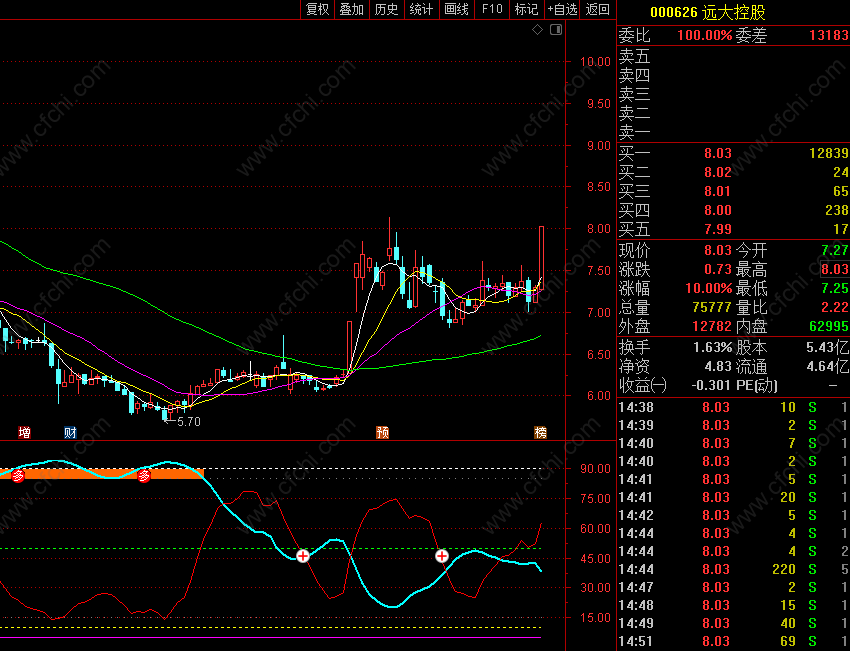Click the second 多 signal marker
850x651 pixels.
(x=144, y=476)
